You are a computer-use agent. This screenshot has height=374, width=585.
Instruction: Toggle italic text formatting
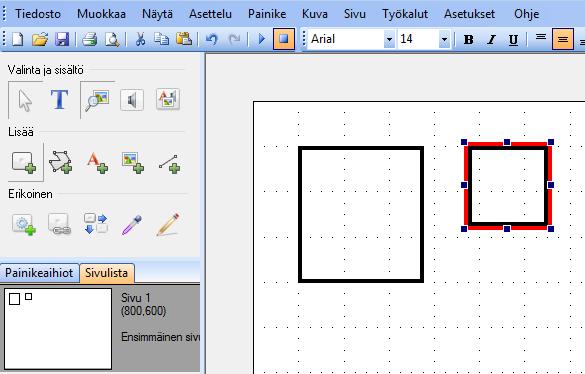[491, 39]
